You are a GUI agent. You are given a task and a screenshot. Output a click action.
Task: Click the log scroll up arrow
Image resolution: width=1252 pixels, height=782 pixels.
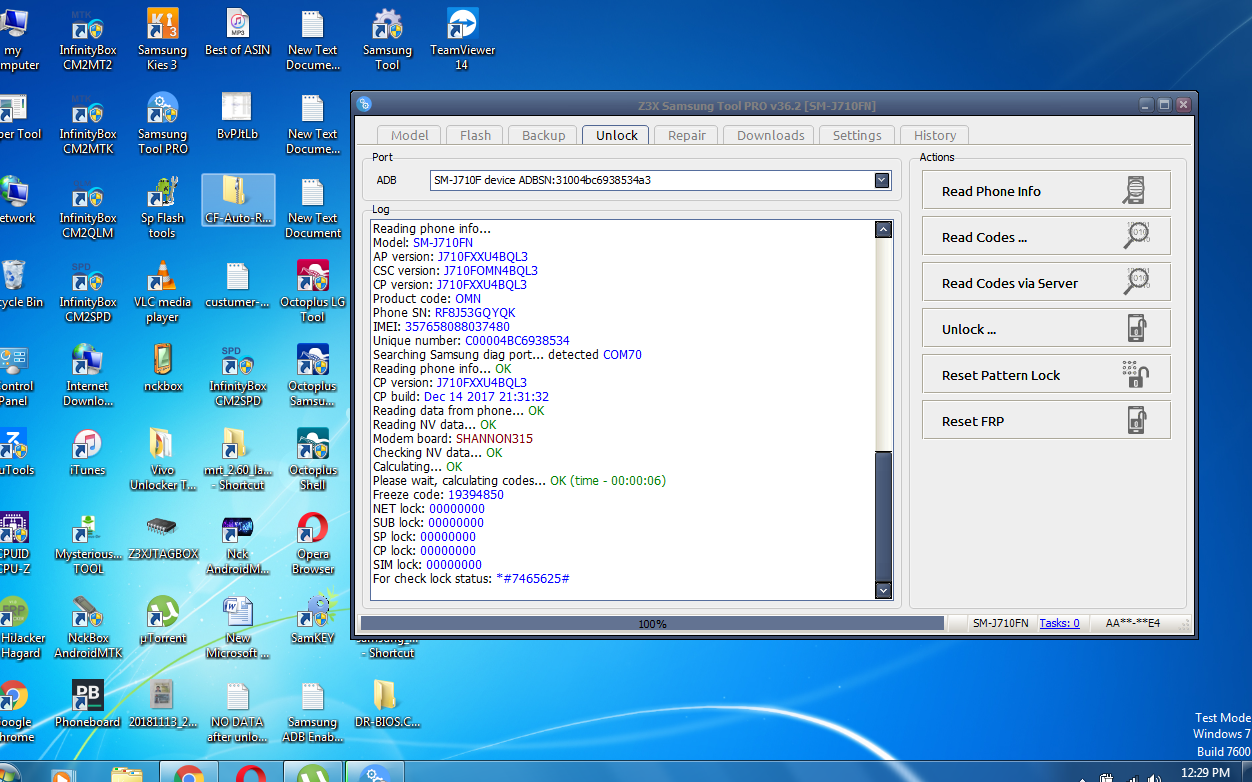pos(883,229)
